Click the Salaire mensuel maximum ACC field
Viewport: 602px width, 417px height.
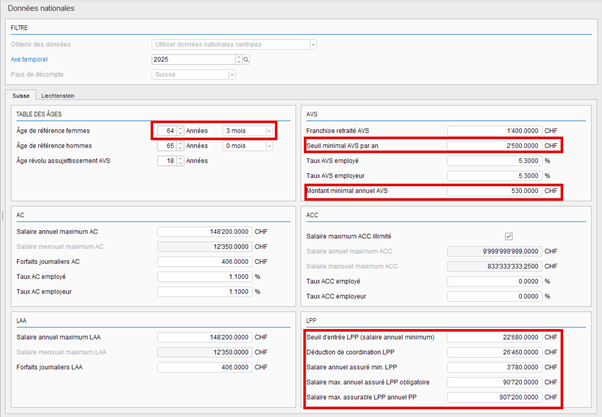(494, 266)
